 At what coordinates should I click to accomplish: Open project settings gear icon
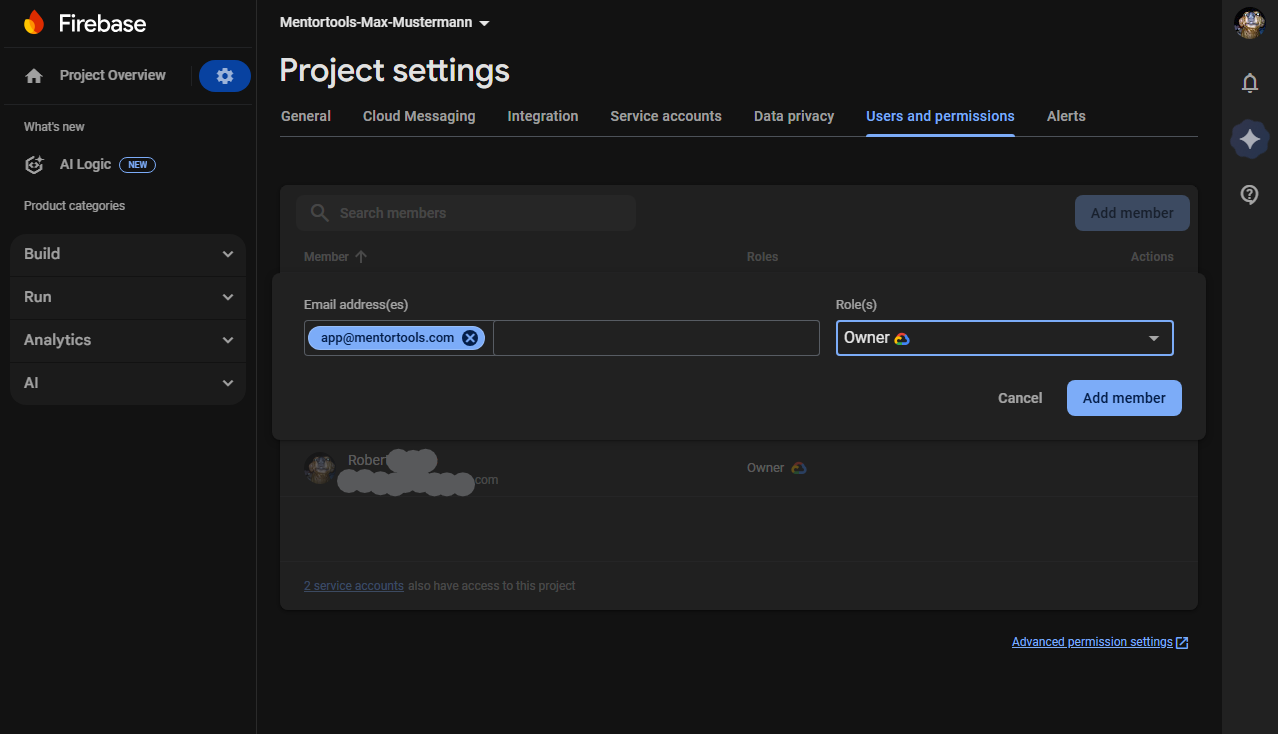coord(225,76)
